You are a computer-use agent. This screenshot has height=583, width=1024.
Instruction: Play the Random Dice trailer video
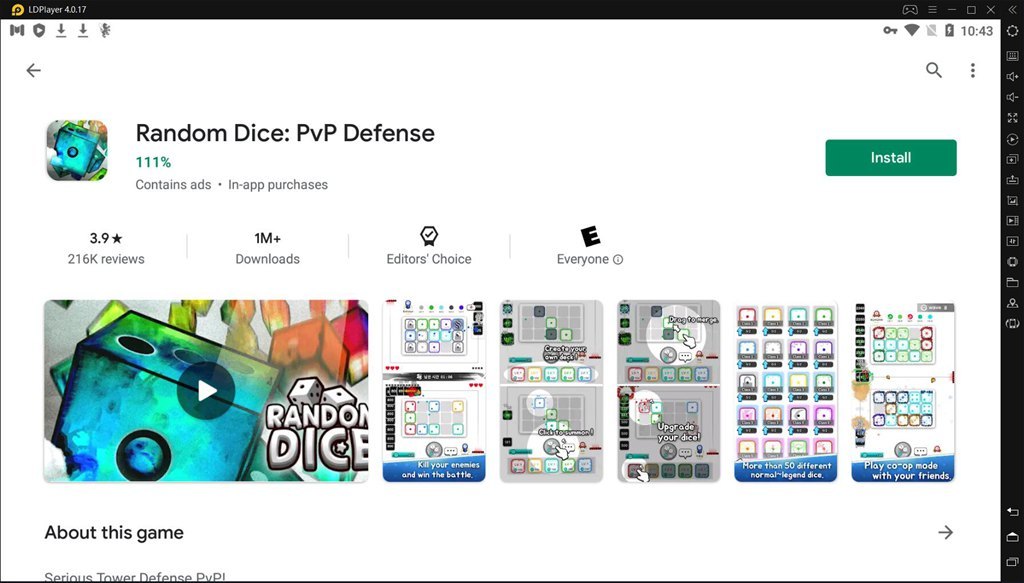207,391
